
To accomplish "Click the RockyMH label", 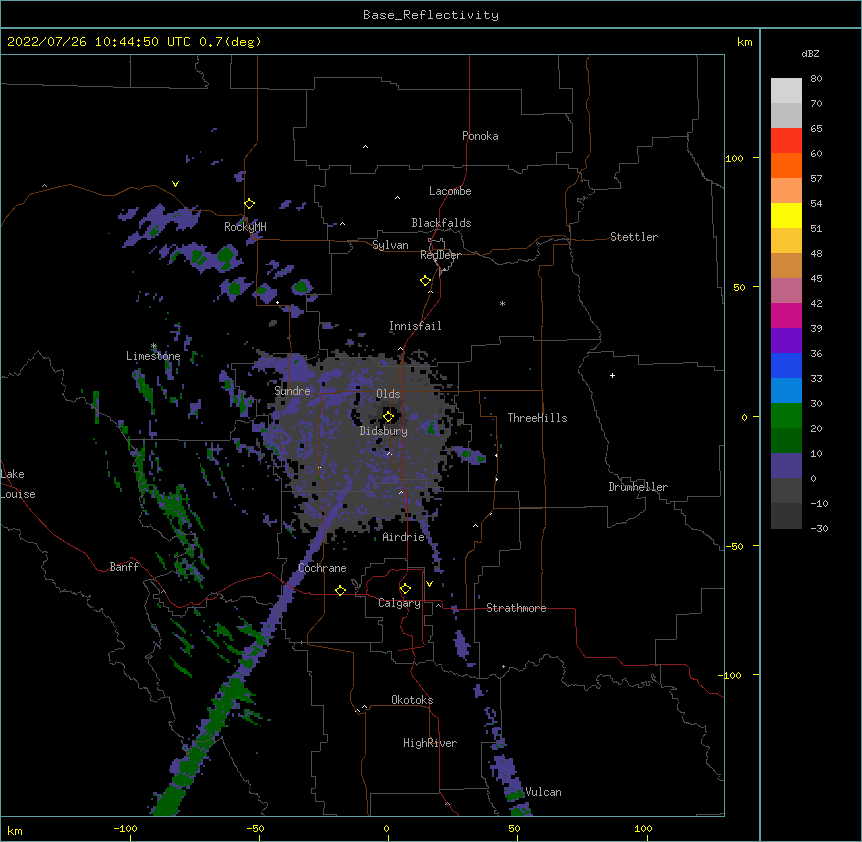I will pos(245,227).
